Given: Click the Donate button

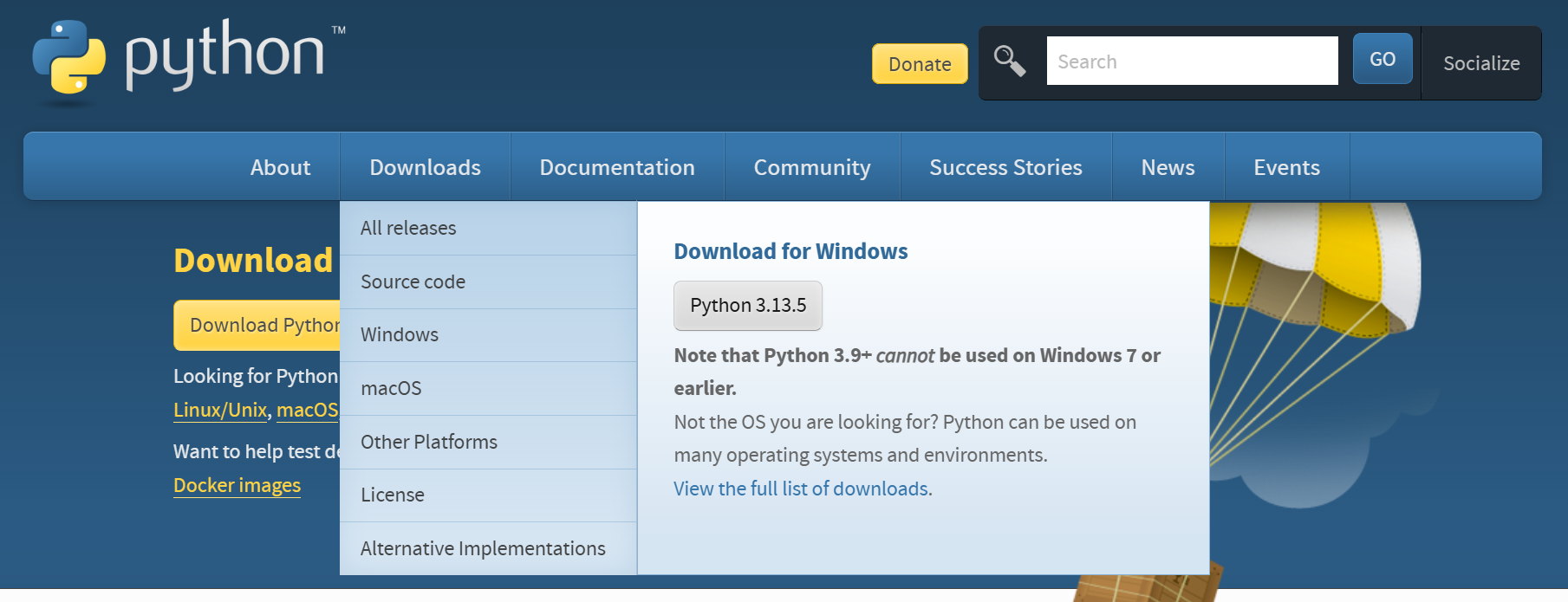Looking at the screenshot, I should point(920,64).
